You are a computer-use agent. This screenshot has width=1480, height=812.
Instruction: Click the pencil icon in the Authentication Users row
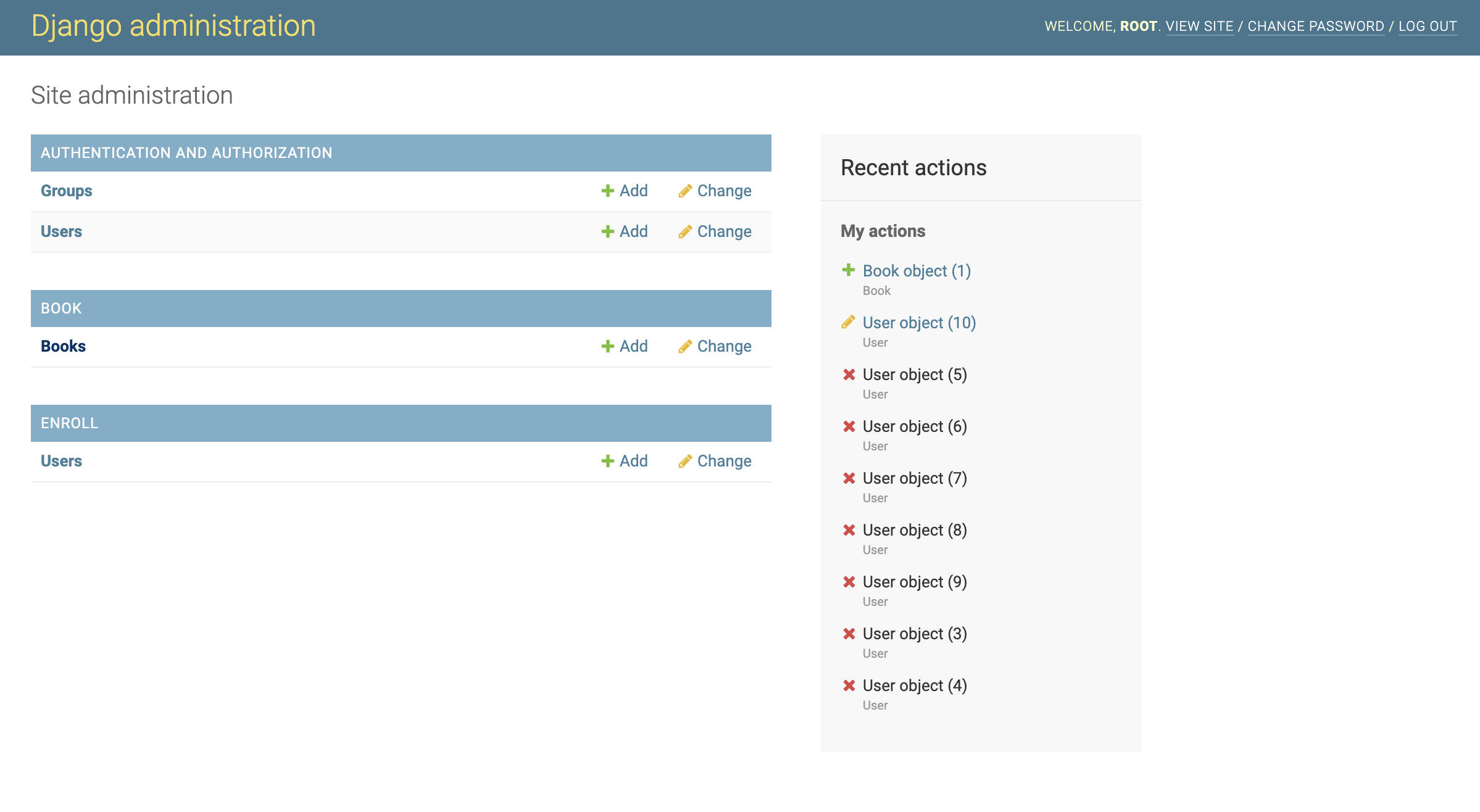coord(684,231)
